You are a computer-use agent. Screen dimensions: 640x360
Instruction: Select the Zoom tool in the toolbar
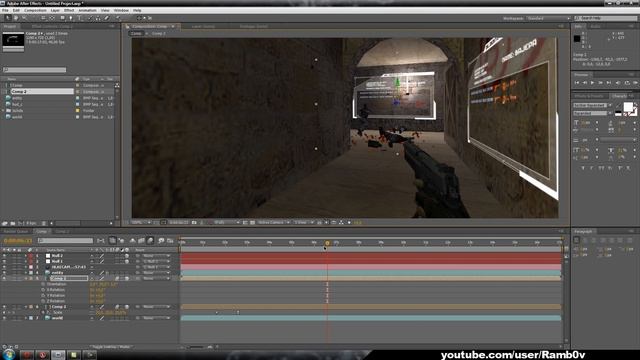[x=24, y=18]
